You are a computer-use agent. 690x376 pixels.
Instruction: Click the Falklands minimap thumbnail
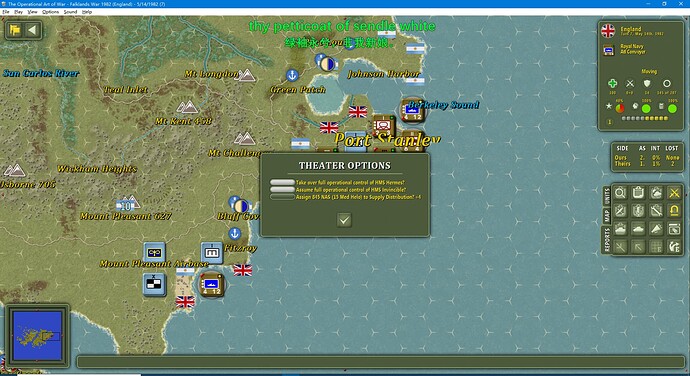click(x=37, y=335)
